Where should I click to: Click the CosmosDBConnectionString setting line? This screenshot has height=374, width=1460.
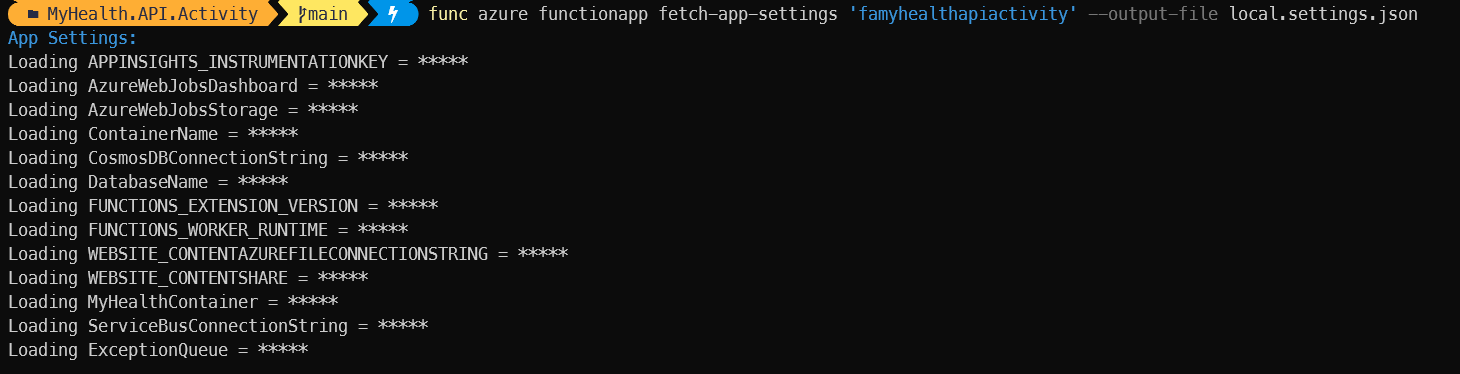[x=208, y=158]
